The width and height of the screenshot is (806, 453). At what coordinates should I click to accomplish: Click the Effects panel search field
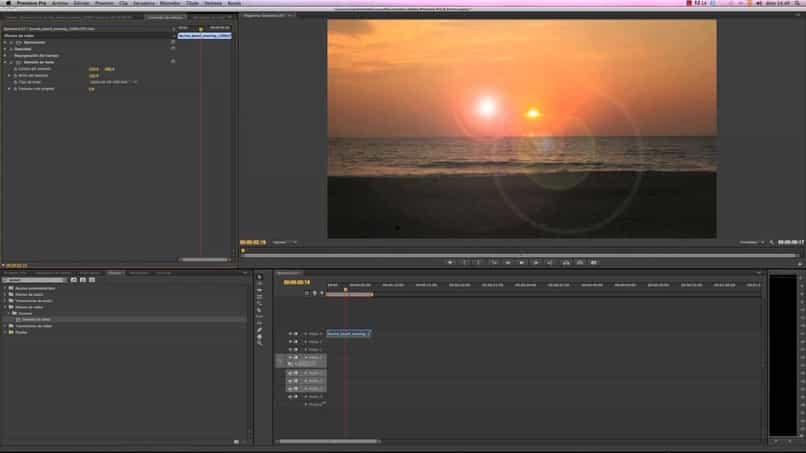34,280
